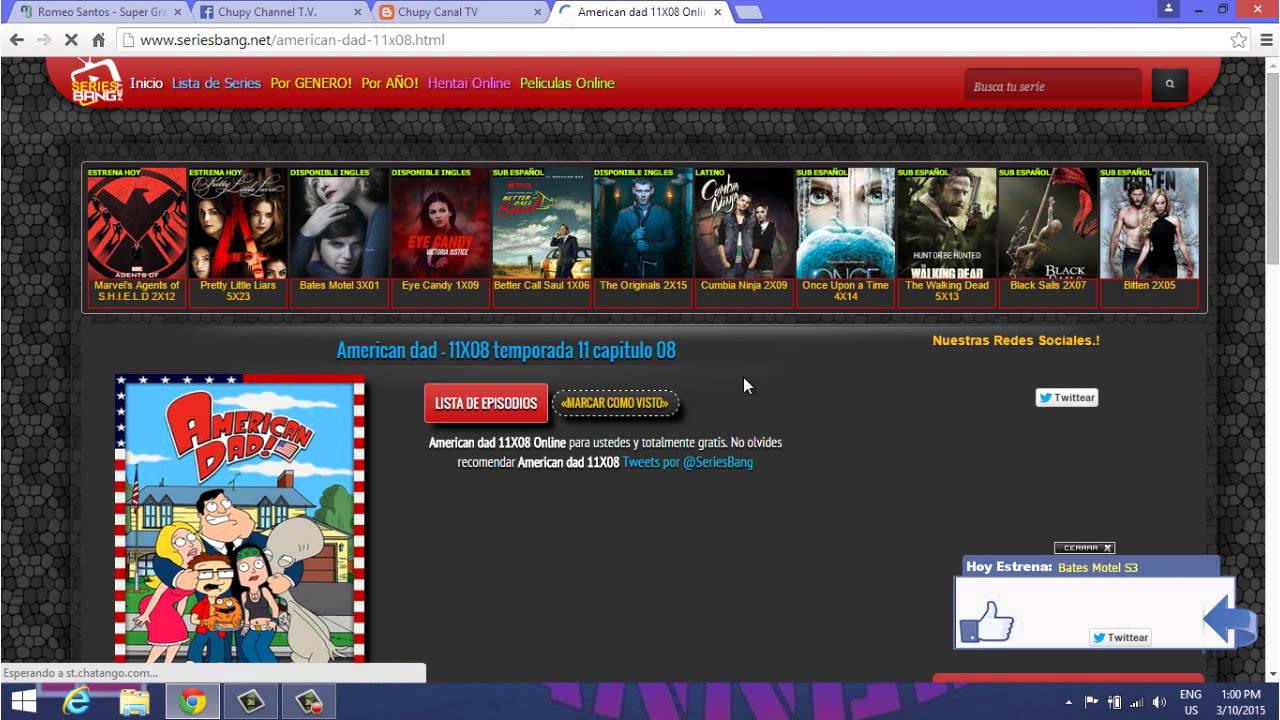
Task: Show hidden tray icons arrow
Action: (x=1069, y=702)
